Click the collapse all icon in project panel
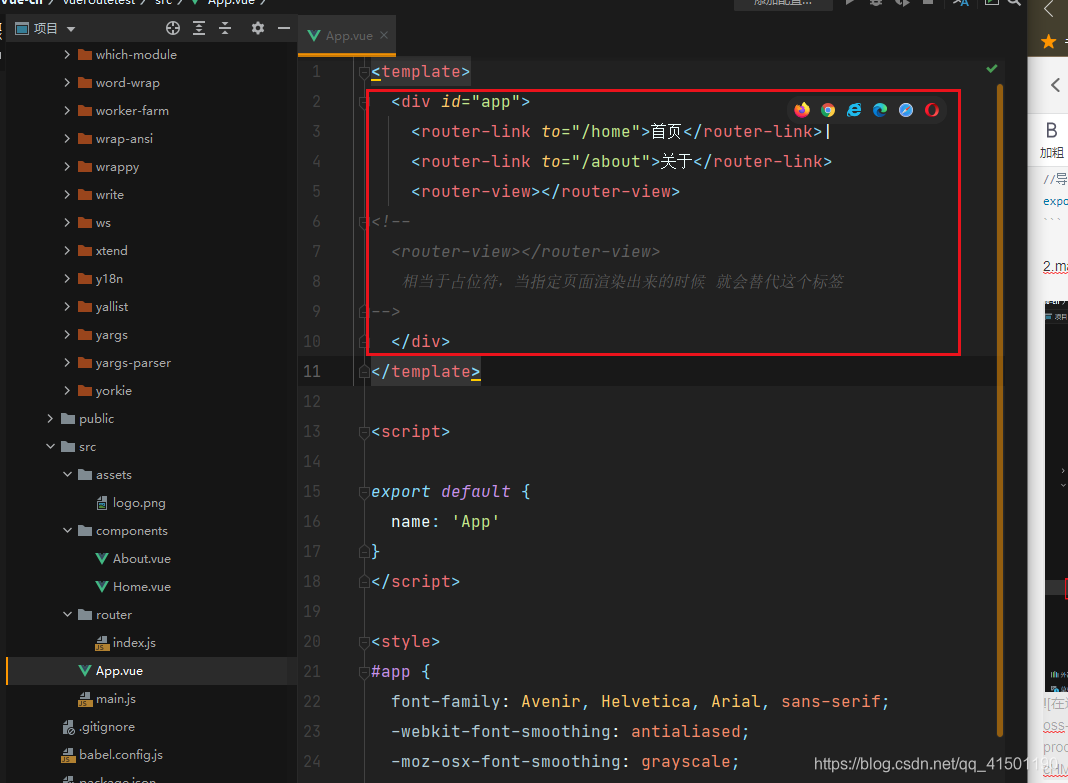1068x783 pixels. click(x=225, y=28)
